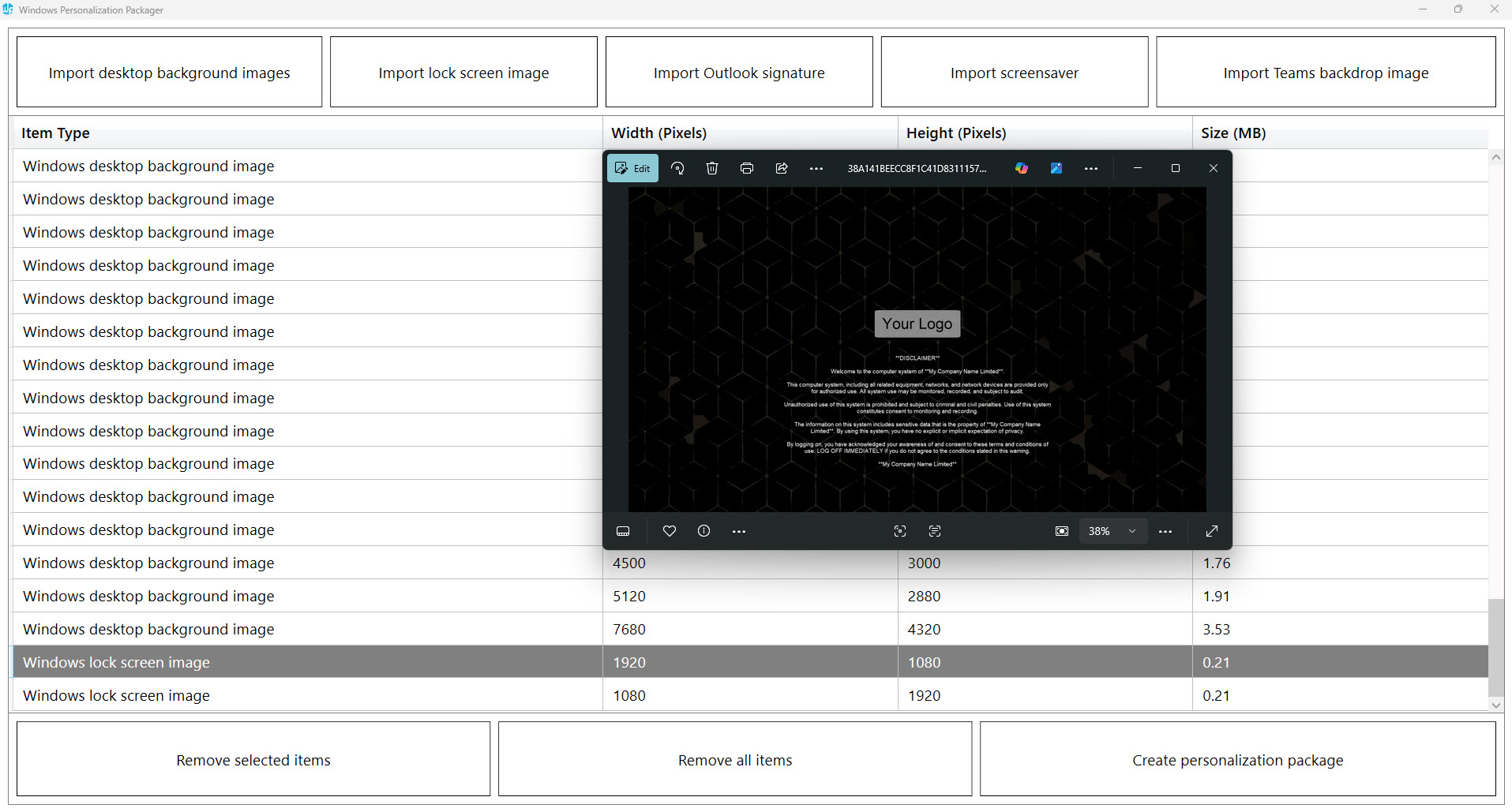The width and height of the screenshot is (1512, 812).
Task: Sort by Size (MB) column header
Action: click(1341, 133)
